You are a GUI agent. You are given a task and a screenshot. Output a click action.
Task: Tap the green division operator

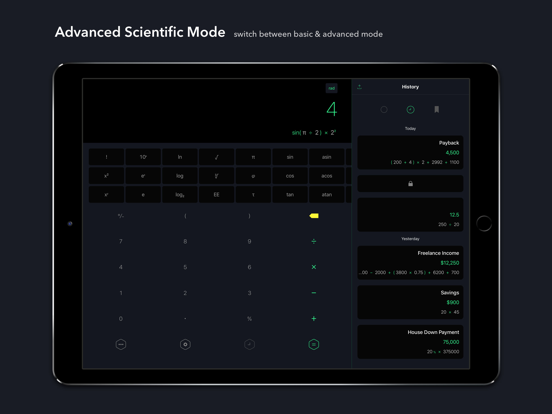coord(314,242)
